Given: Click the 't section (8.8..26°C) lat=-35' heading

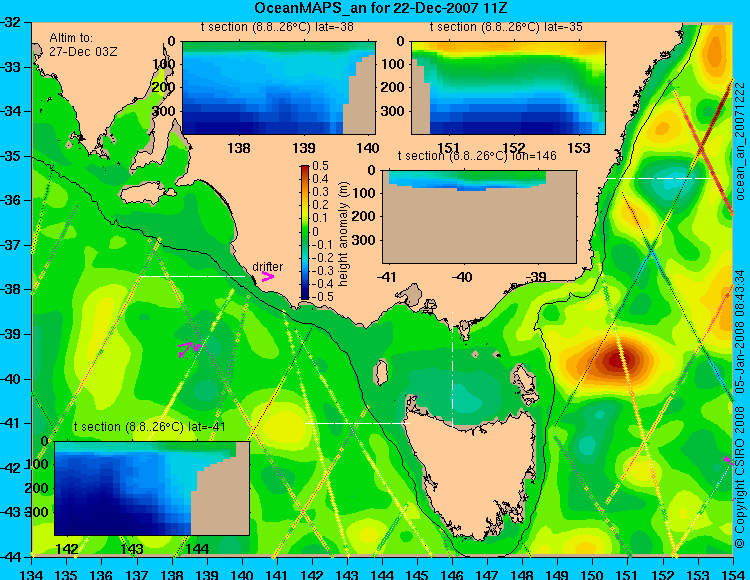Looking at the screenshot, I should (506, 27).
